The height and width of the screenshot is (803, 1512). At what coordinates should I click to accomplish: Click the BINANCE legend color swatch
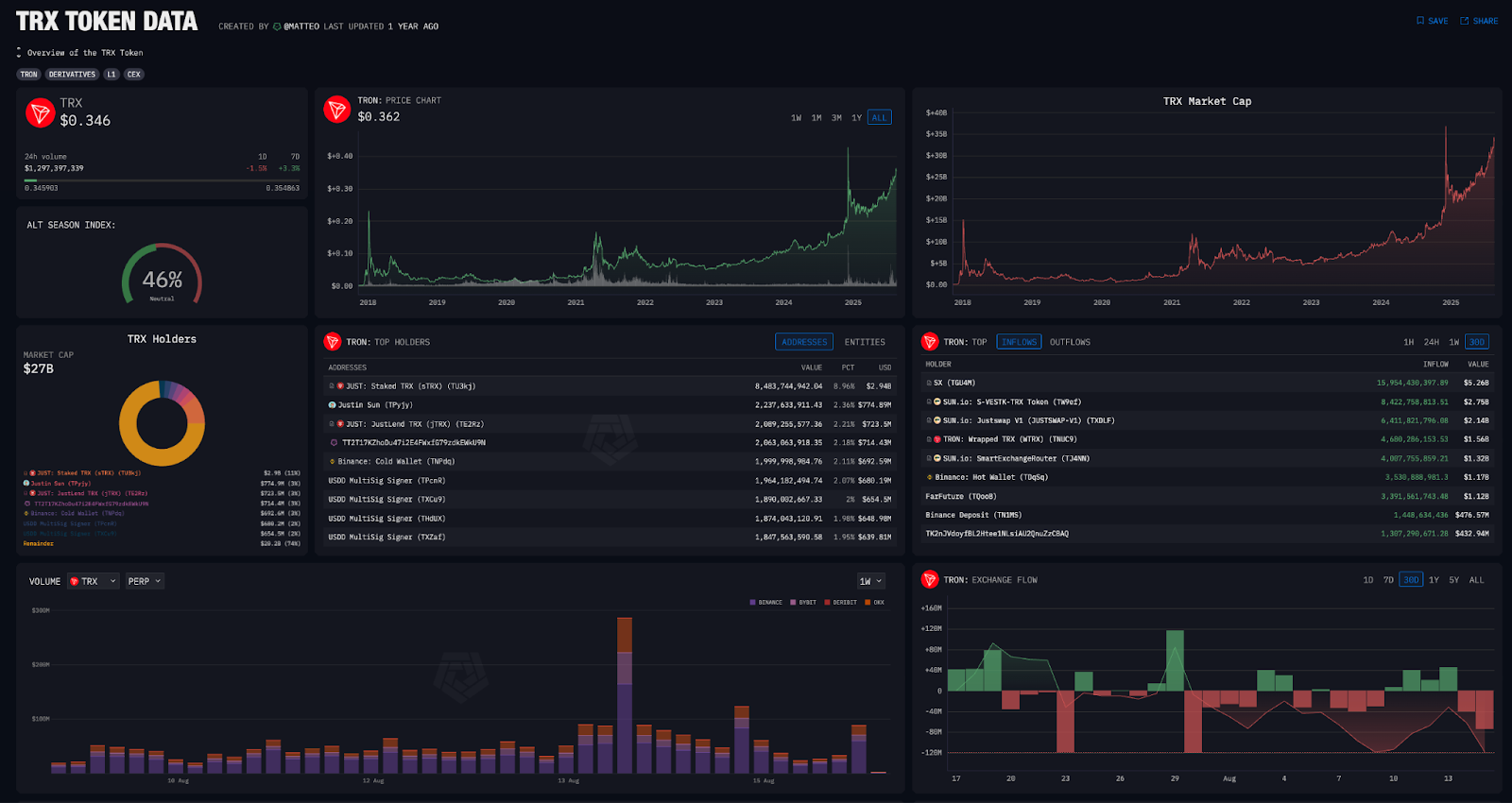[x=752, y=602]
